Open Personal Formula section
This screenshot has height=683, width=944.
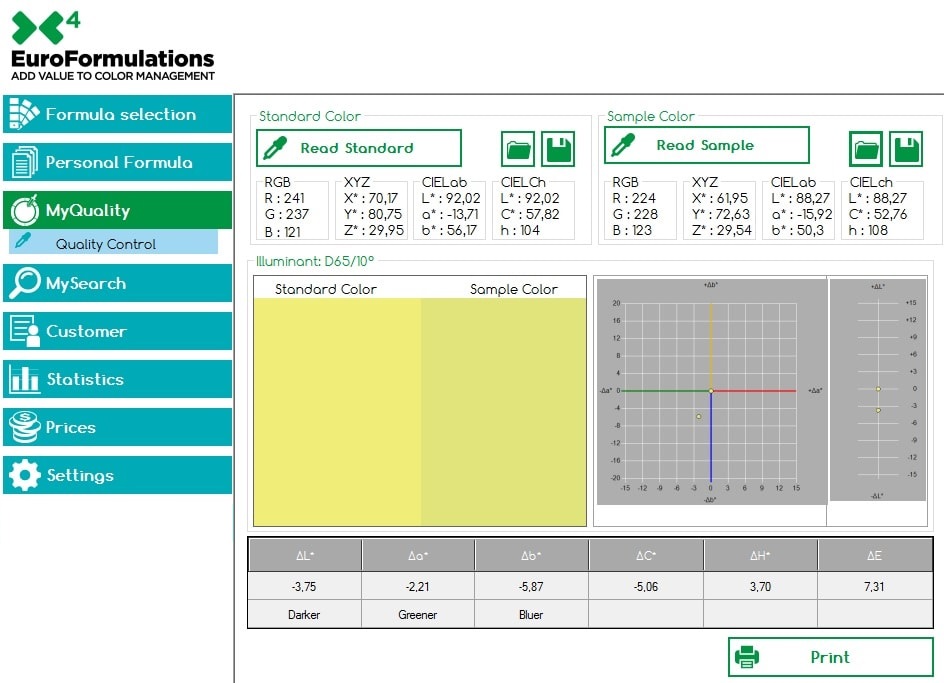tap(117, 162)
